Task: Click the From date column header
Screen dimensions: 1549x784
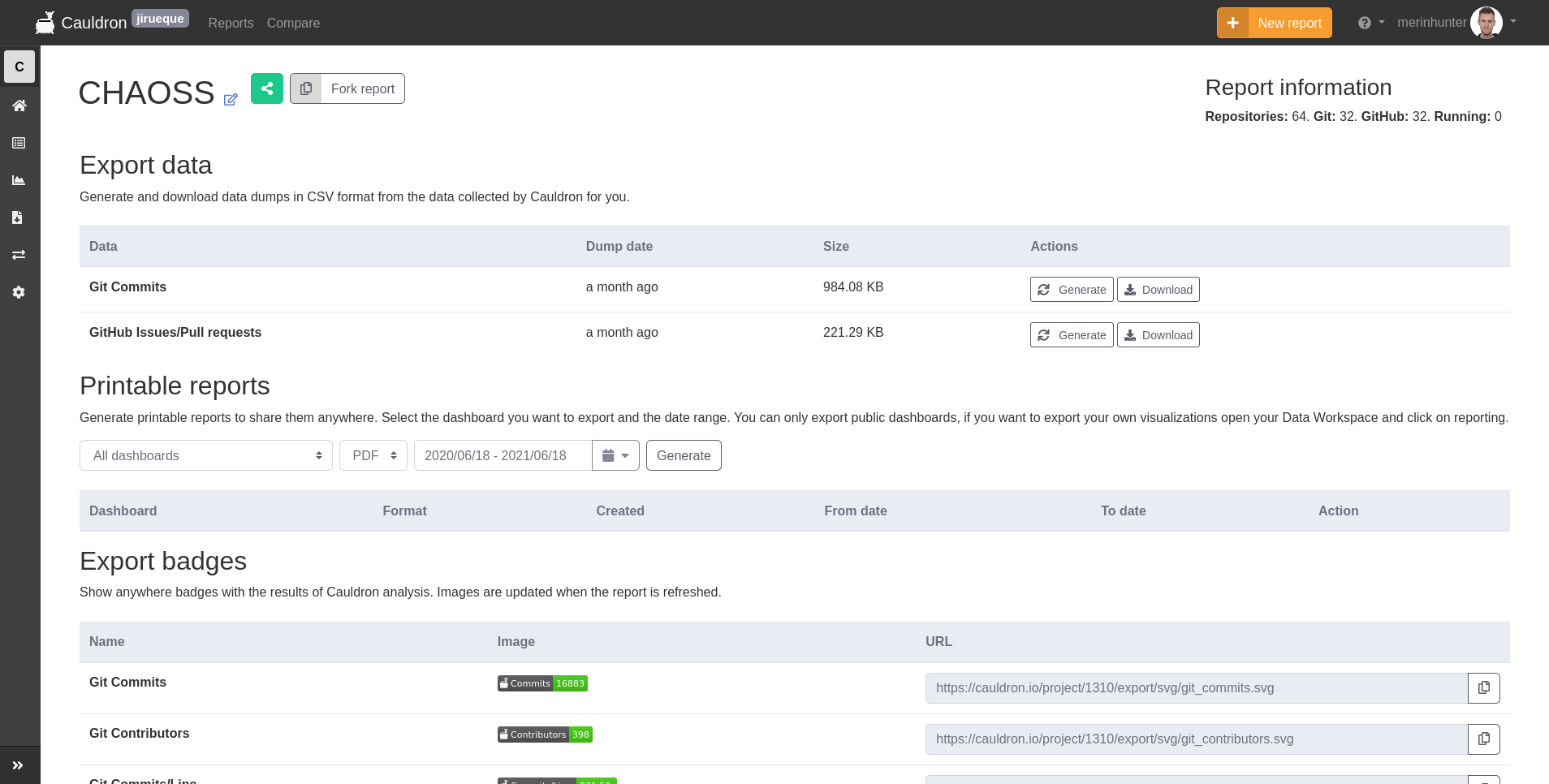Action: click(x=856, y=510)
